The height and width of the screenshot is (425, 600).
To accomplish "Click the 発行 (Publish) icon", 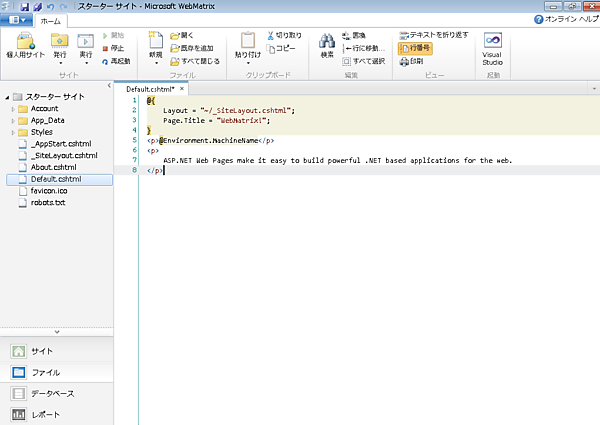I will 60,43.
